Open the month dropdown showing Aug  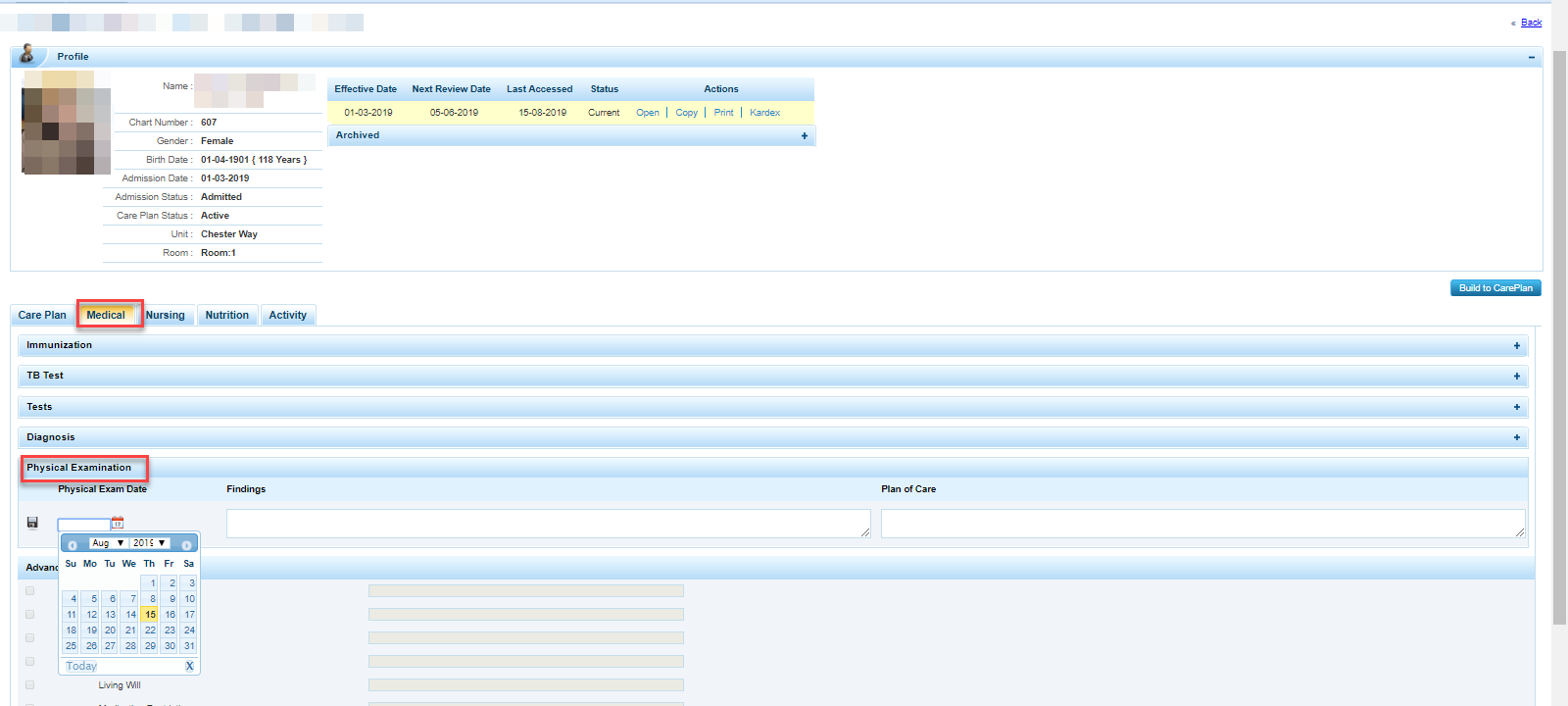(x=108, y=543)
